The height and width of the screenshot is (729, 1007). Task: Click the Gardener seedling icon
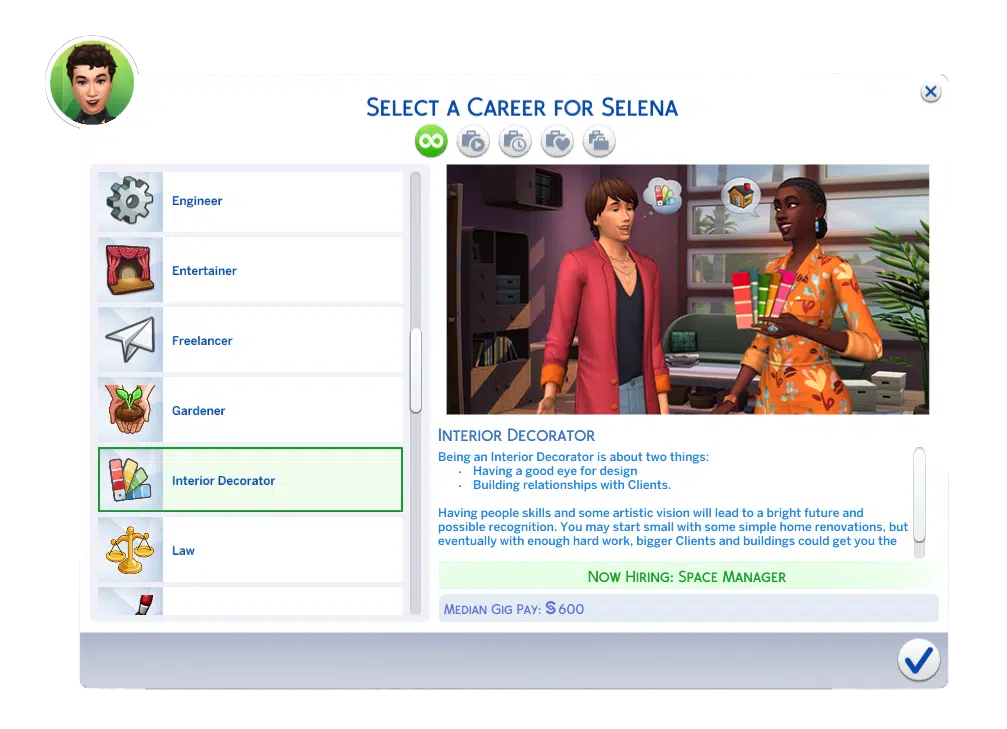130,411
